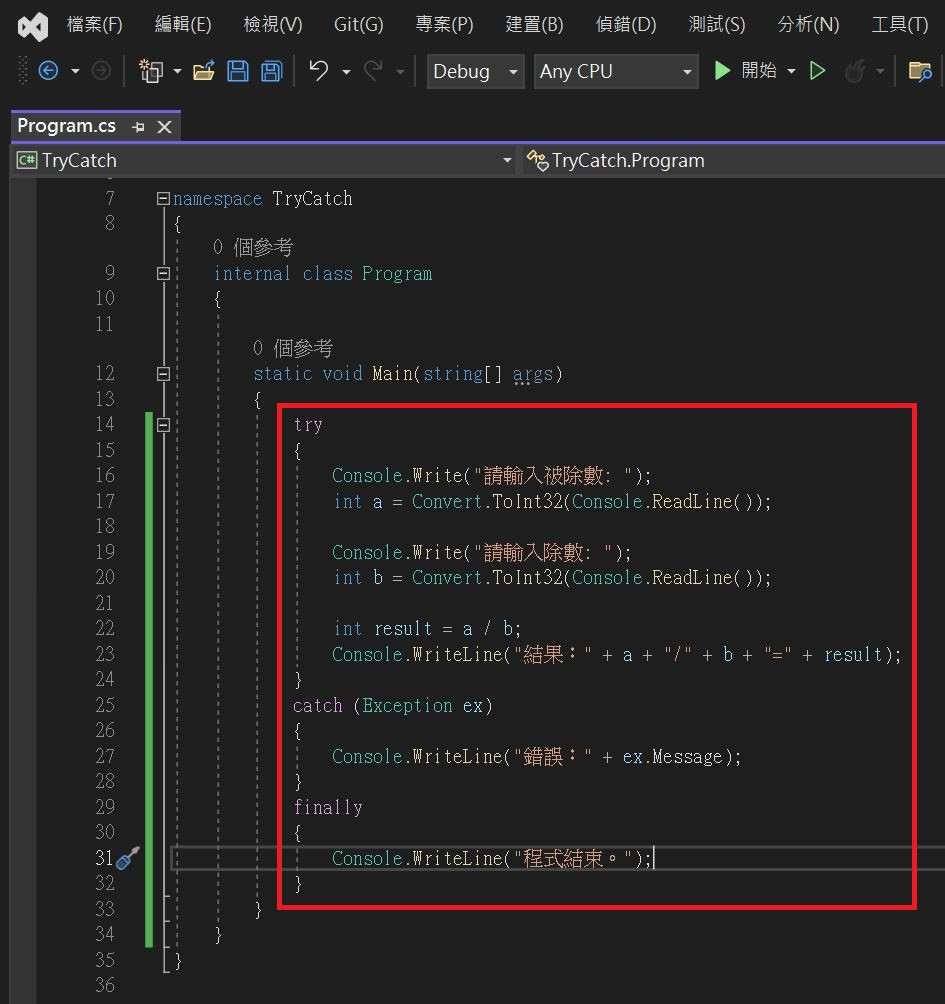Viewport: 945px width, 1004px height.
Task: Click the "程式結束。" string
Action: pyautogui.click(x=573, y=859)
